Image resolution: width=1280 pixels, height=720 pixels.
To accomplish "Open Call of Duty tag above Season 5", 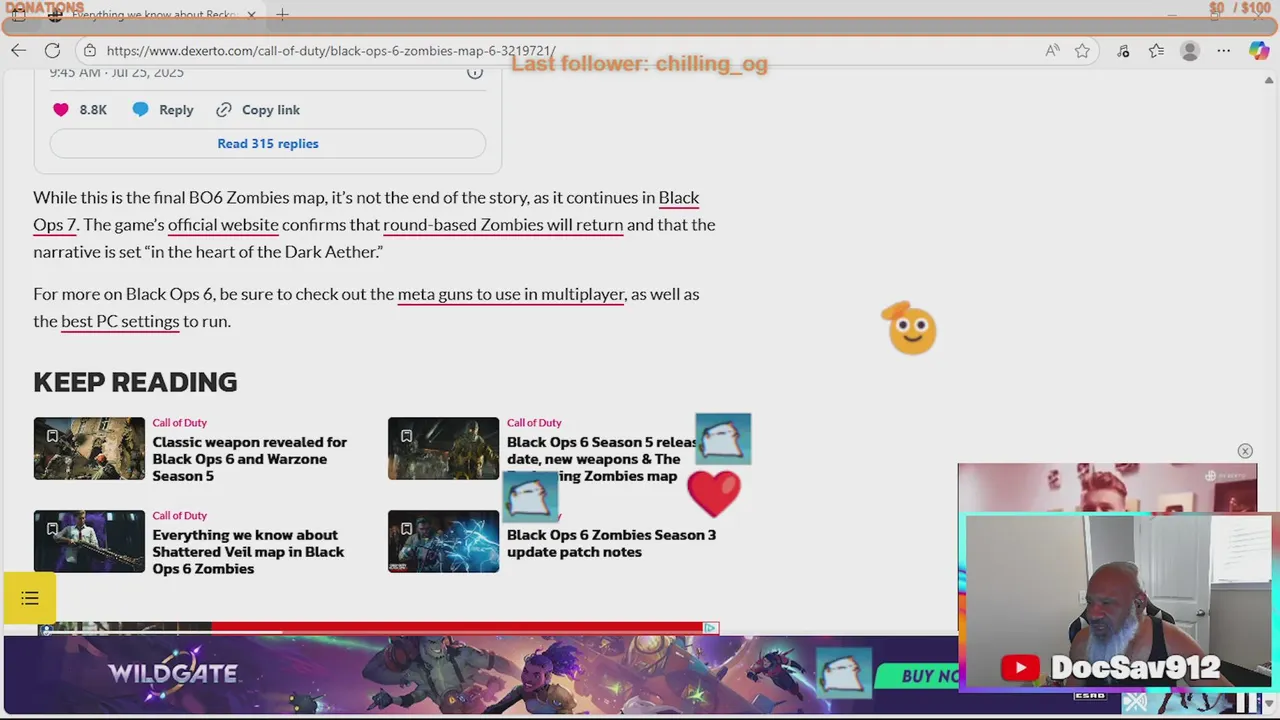I will [534, 422].
